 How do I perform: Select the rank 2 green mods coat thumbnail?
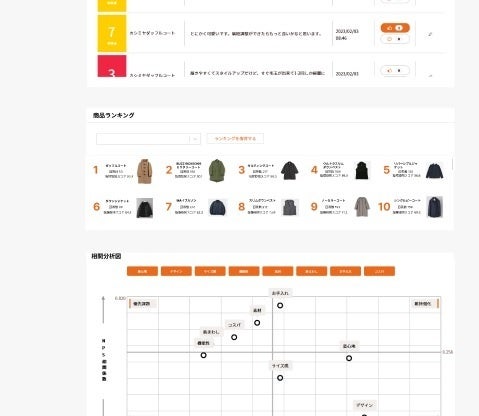[x=217, y=170]
